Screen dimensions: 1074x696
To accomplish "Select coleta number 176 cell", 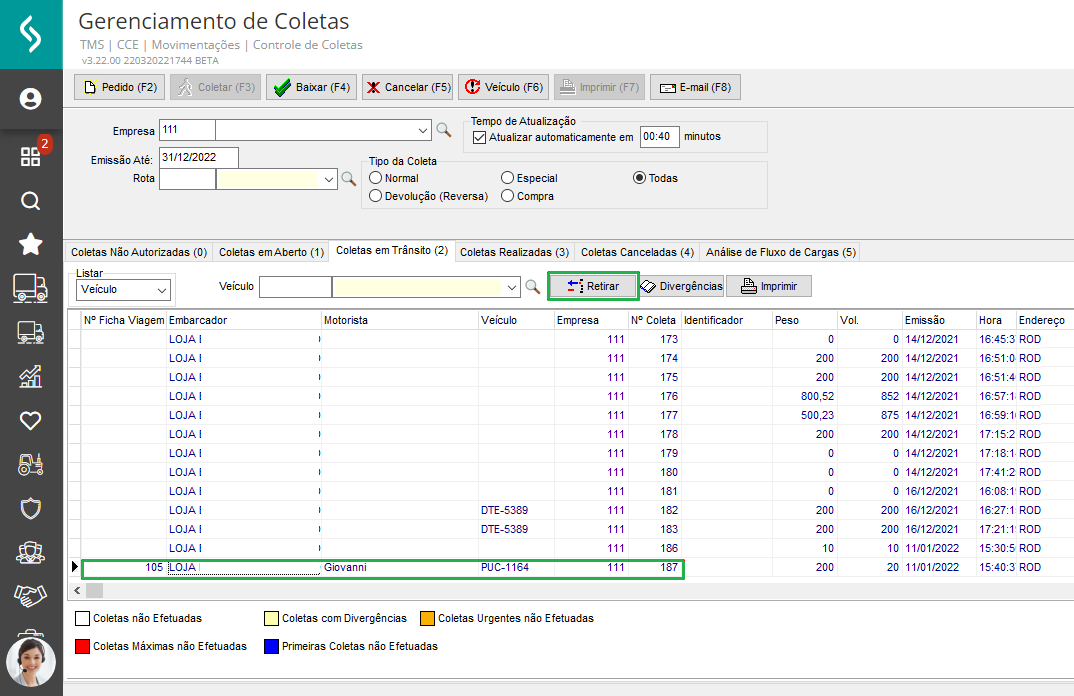I will click(x=655, y=396).
